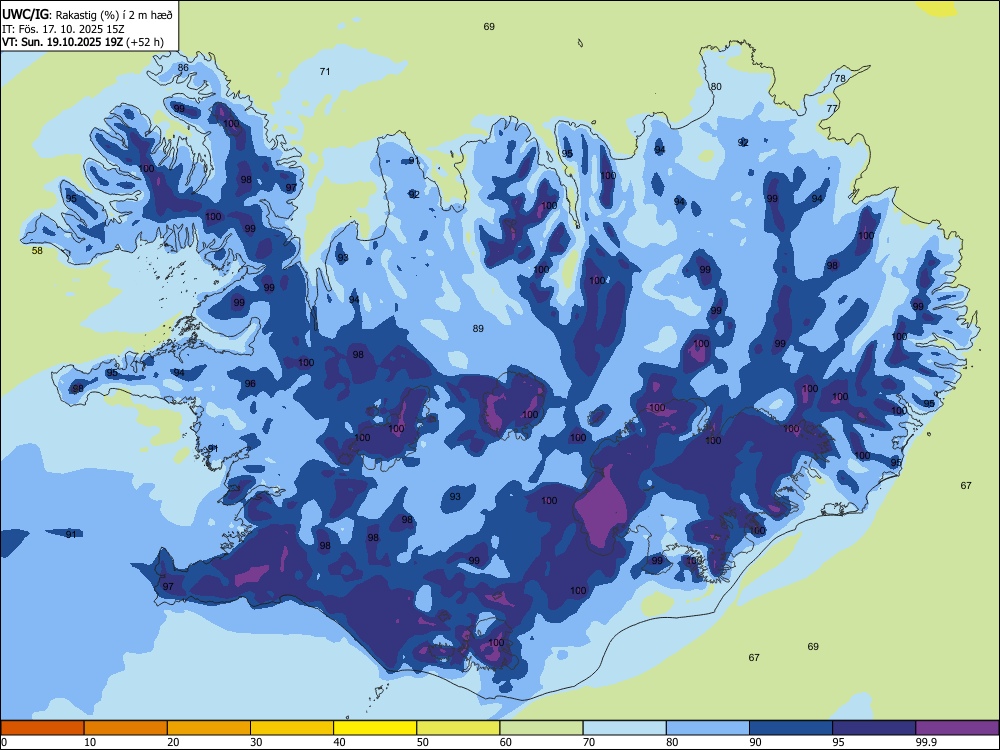Image resolution: width=1000 pixels, height=750 pixels.
Task: Click the map value '80' in the northeast
Action: point(716,87)
